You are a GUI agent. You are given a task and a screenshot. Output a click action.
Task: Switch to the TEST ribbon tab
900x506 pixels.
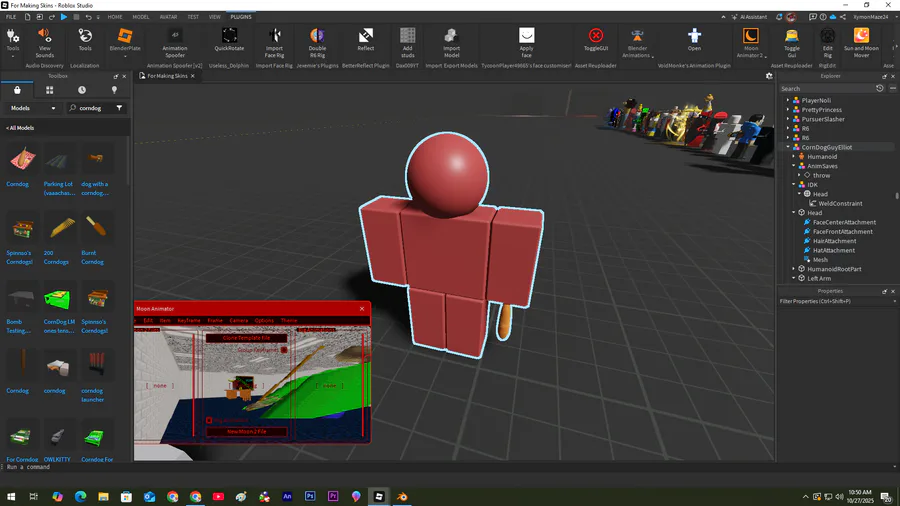click(193, 17)
